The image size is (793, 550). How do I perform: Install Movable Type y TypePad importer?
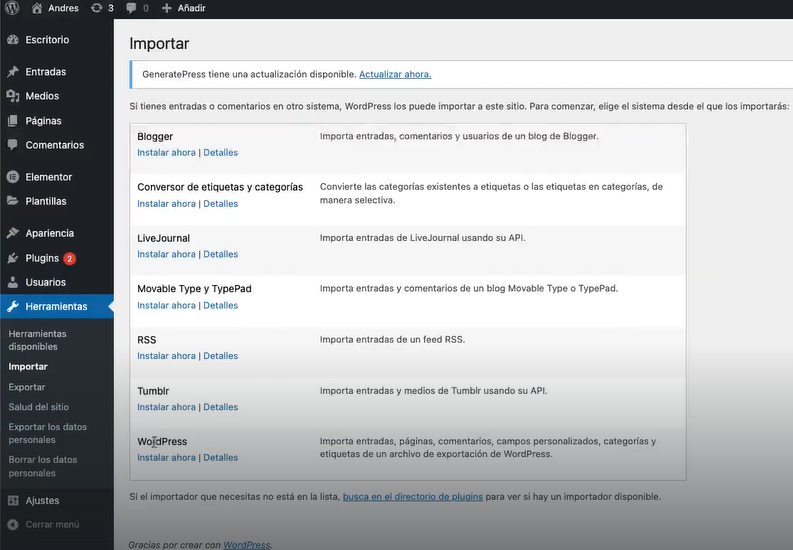[x=166, y=305]
